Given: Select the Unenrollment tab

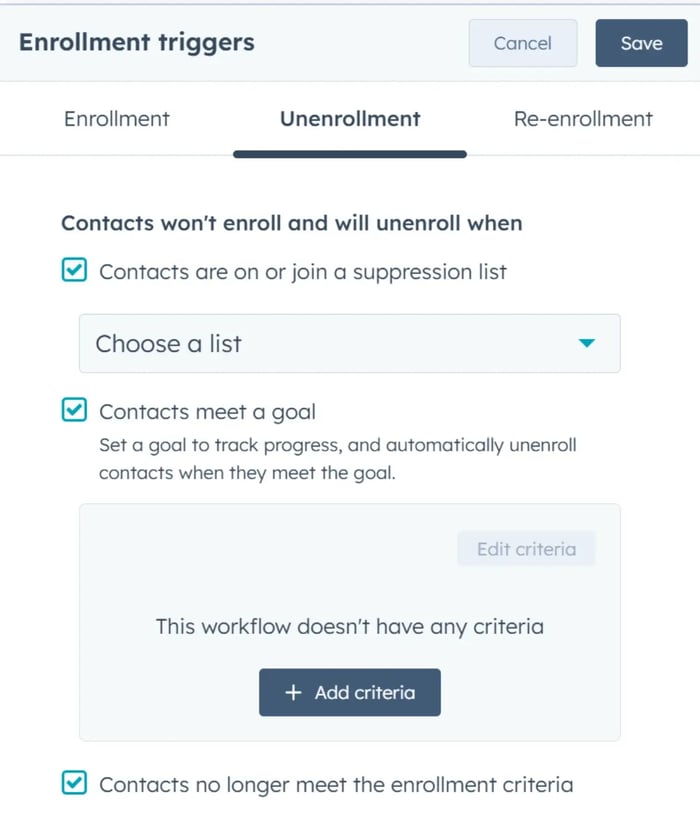Looking at the screenshot, I should (x=349, y=118).
